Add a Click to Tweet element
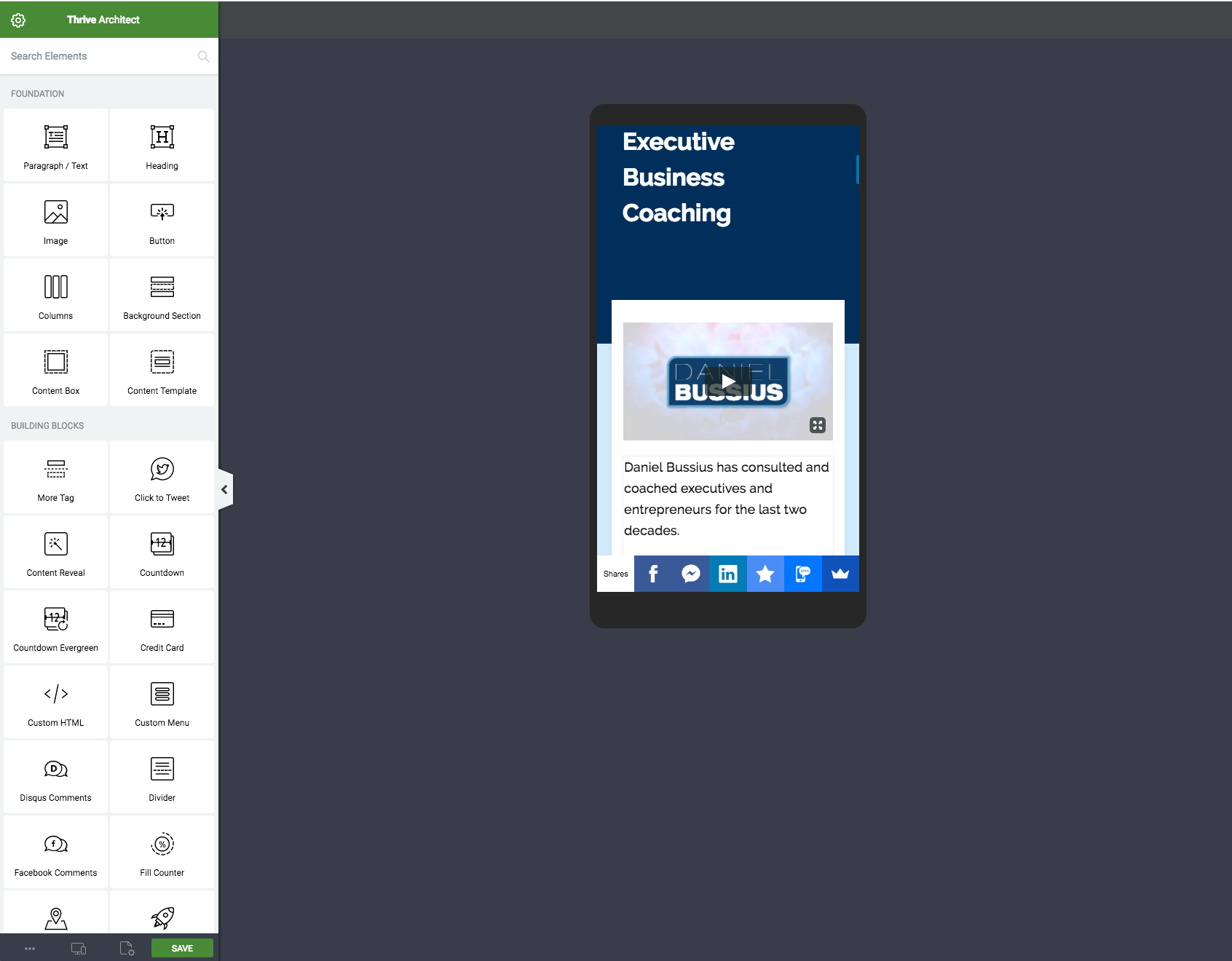The height and width of the screenshot is (961, 1232). click(162, 477)
